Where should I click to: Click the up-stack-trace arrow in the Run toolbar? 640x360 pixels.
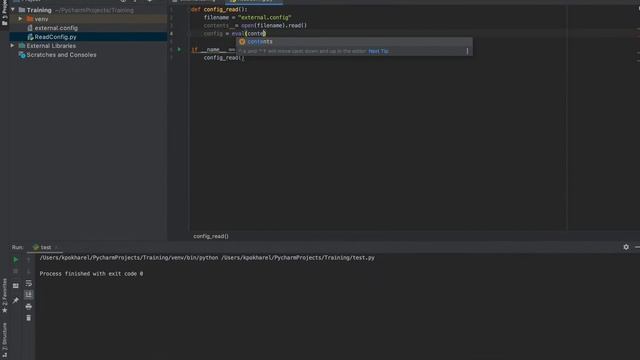(29, 260)
